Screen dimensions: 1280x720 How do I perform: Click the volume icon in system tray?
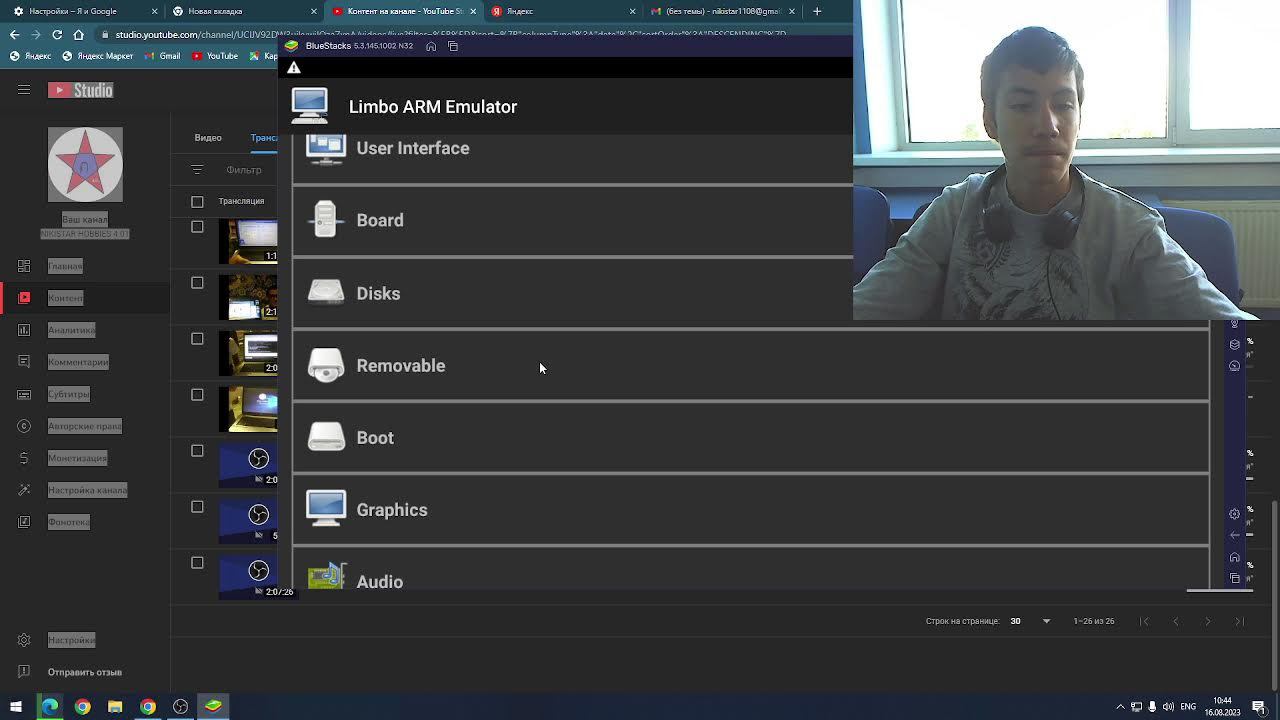pyautogui.click(x=1168, y=707)
